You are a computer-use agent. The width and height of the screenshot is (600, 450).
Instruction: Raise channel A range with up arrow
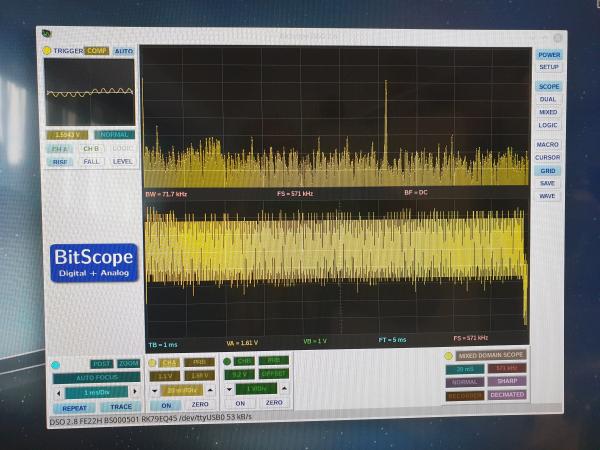pos(210,390)
